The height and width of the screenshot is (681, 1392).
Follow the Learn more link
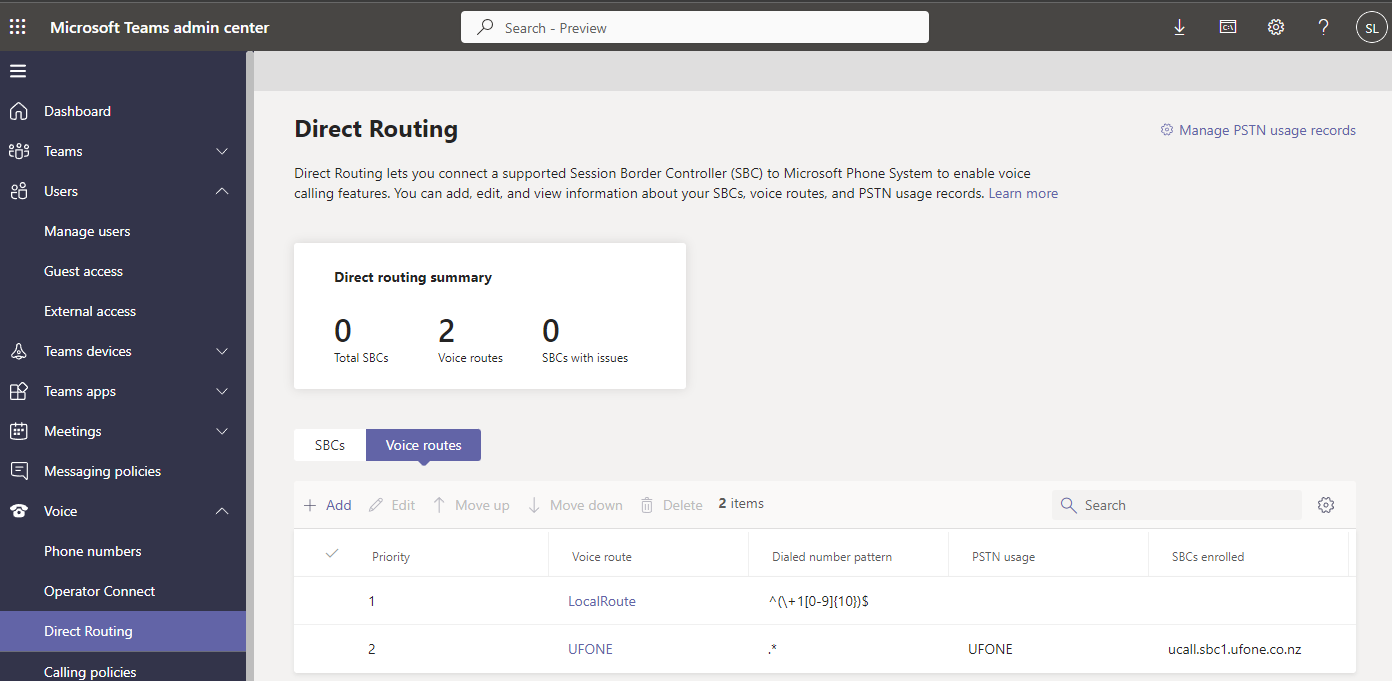coord(1023,193)
